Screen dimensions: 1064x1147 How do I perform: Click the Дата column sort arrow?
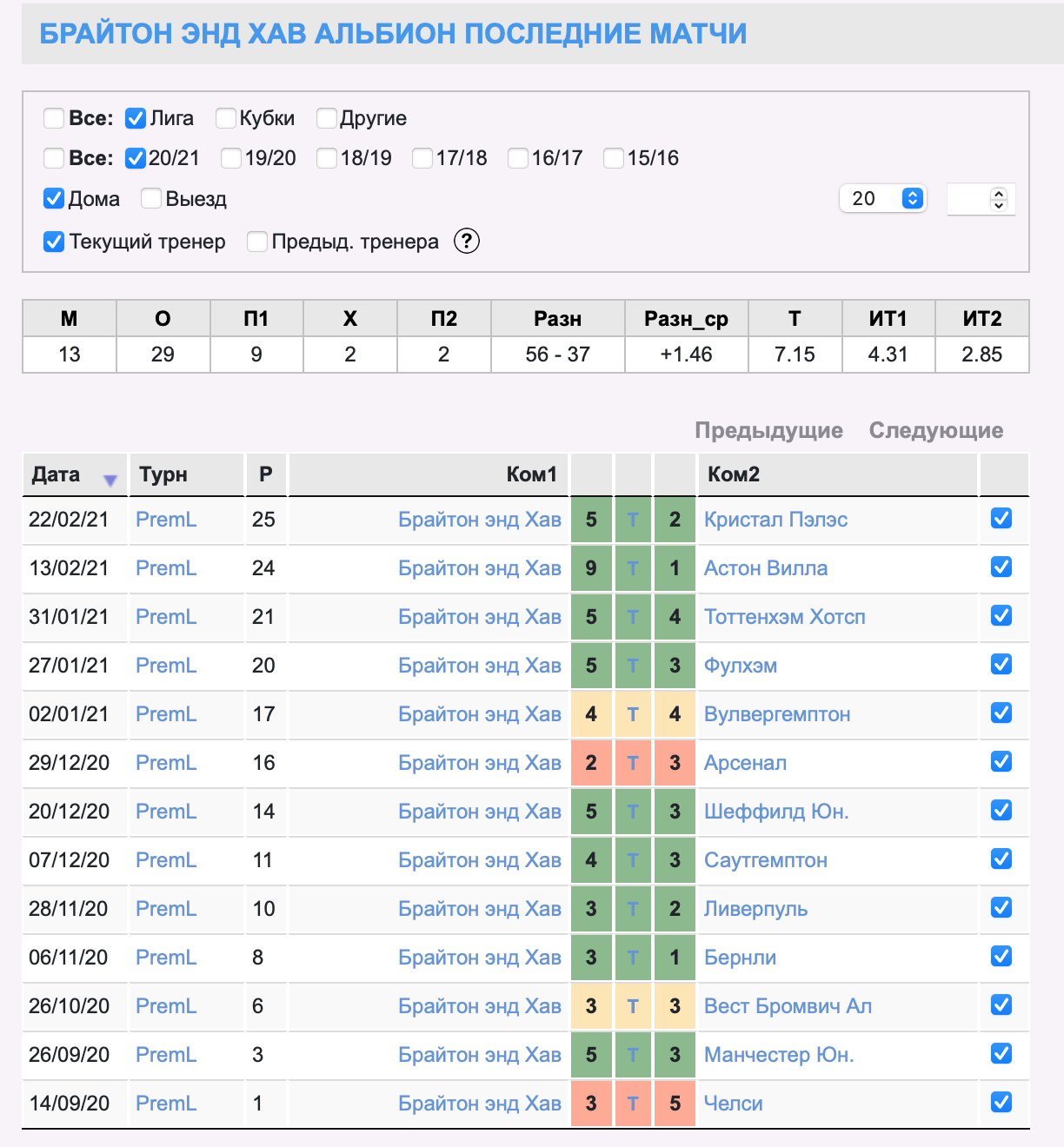pos(110,480)
